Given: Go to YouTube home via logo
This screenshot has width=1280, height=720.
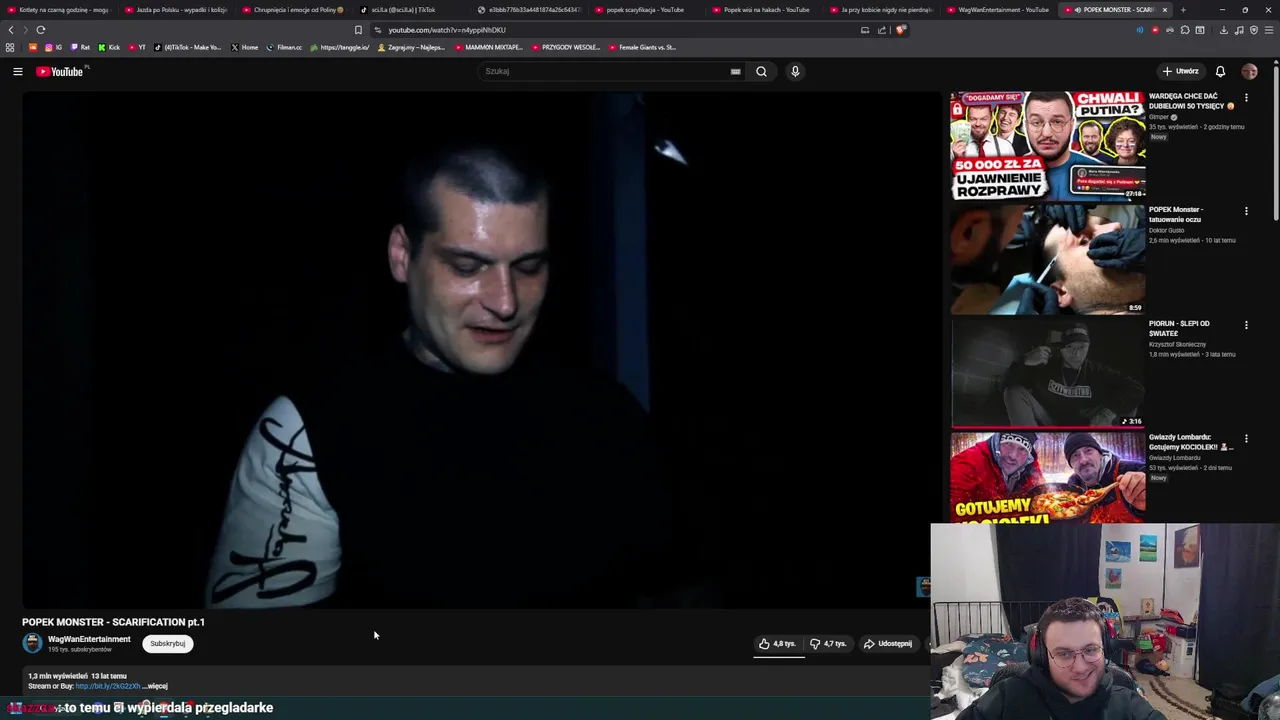Looking at the screenshot, I should click(x=60, y=71).
